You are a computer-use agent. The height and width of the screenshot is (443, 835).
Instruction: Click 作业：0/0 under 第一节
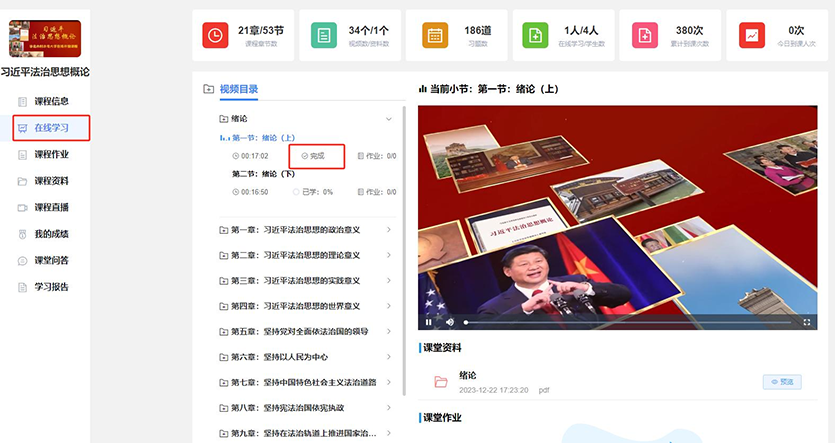click(x=377, y=156)
